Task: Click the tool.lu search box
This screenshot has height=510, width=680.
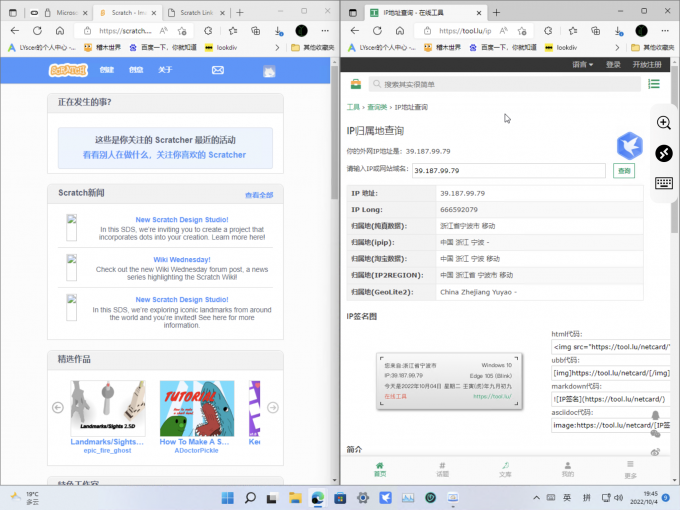Action: pos(504,84)
